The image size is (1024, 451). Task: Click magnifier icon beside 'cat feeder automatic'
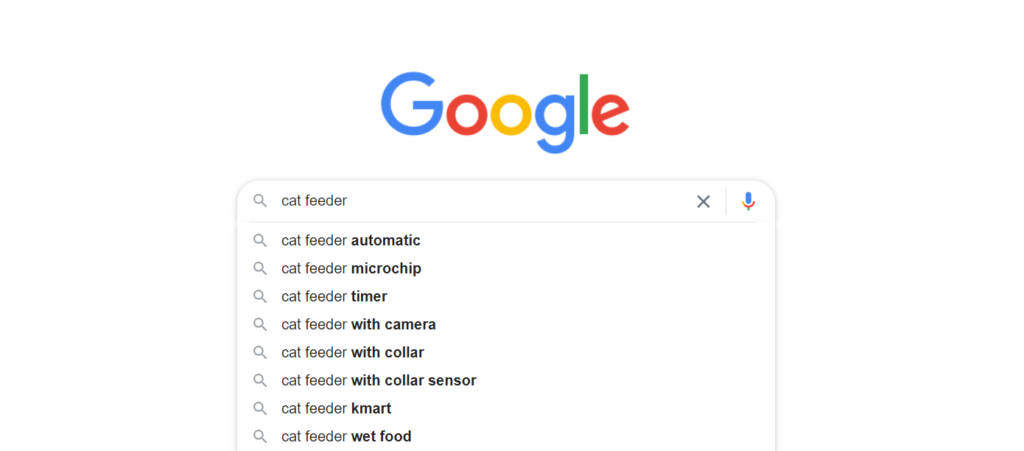point(260,241)
